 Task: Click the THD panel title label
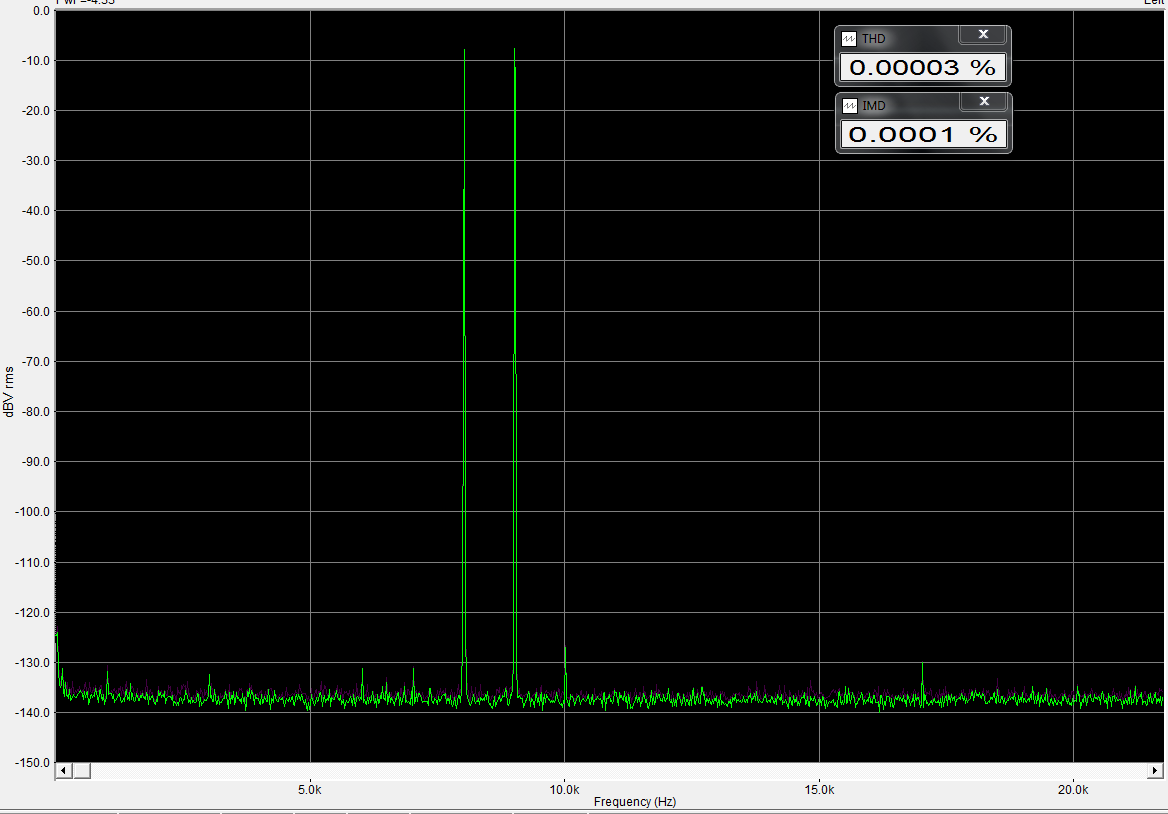click(x=873, y=39)
